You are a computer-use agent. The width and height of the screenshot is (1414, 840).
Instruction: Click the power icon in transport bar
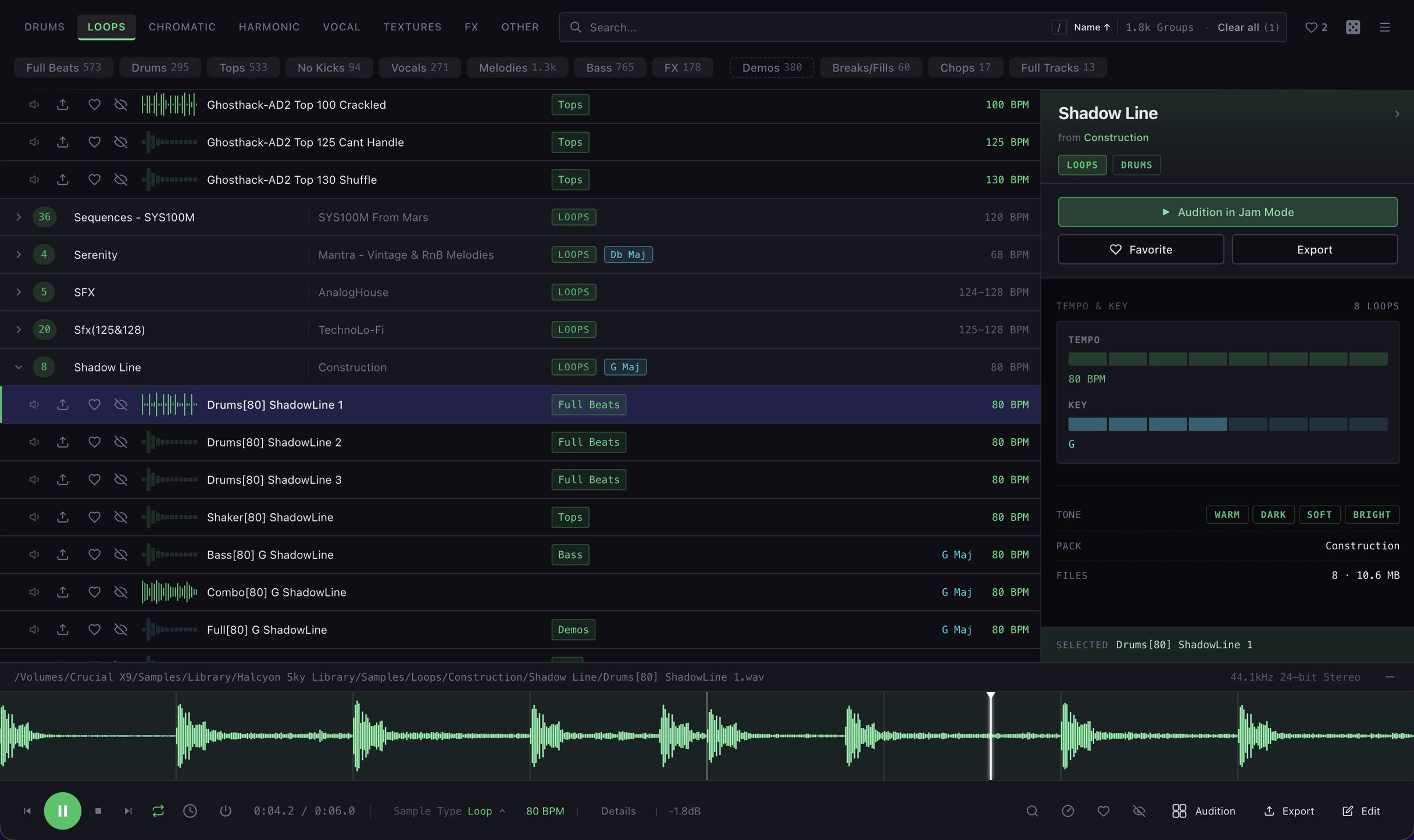(226, 811)
